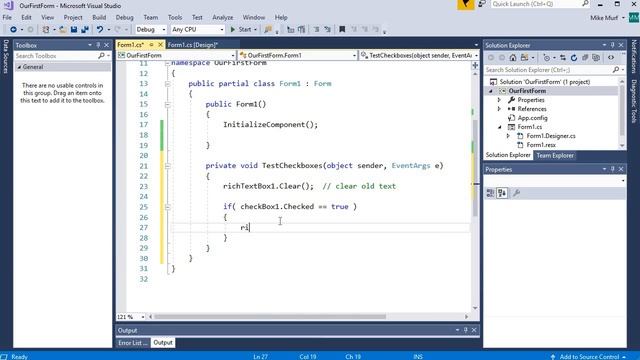
Task: Click the View Code icon in Solution Explorer
Action: tap(611, 58)
